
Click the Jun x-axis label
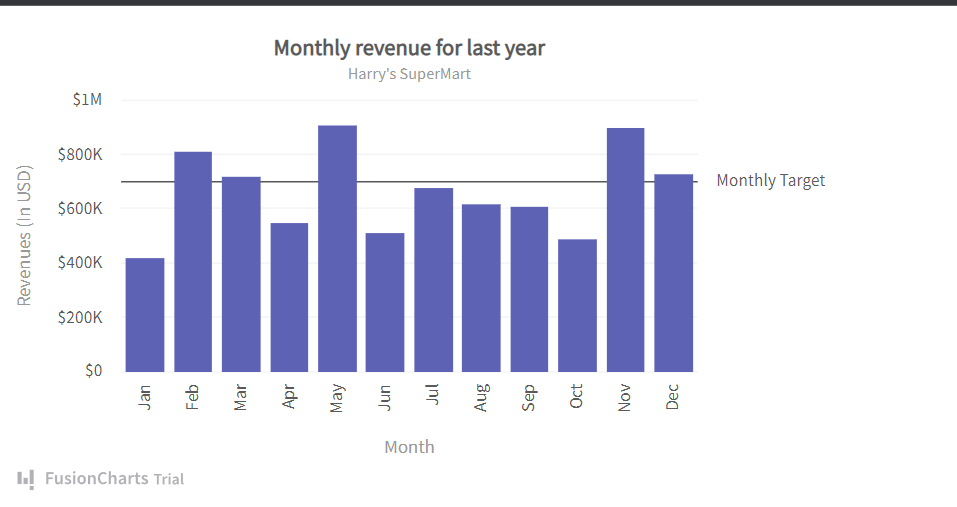point(385,397)
